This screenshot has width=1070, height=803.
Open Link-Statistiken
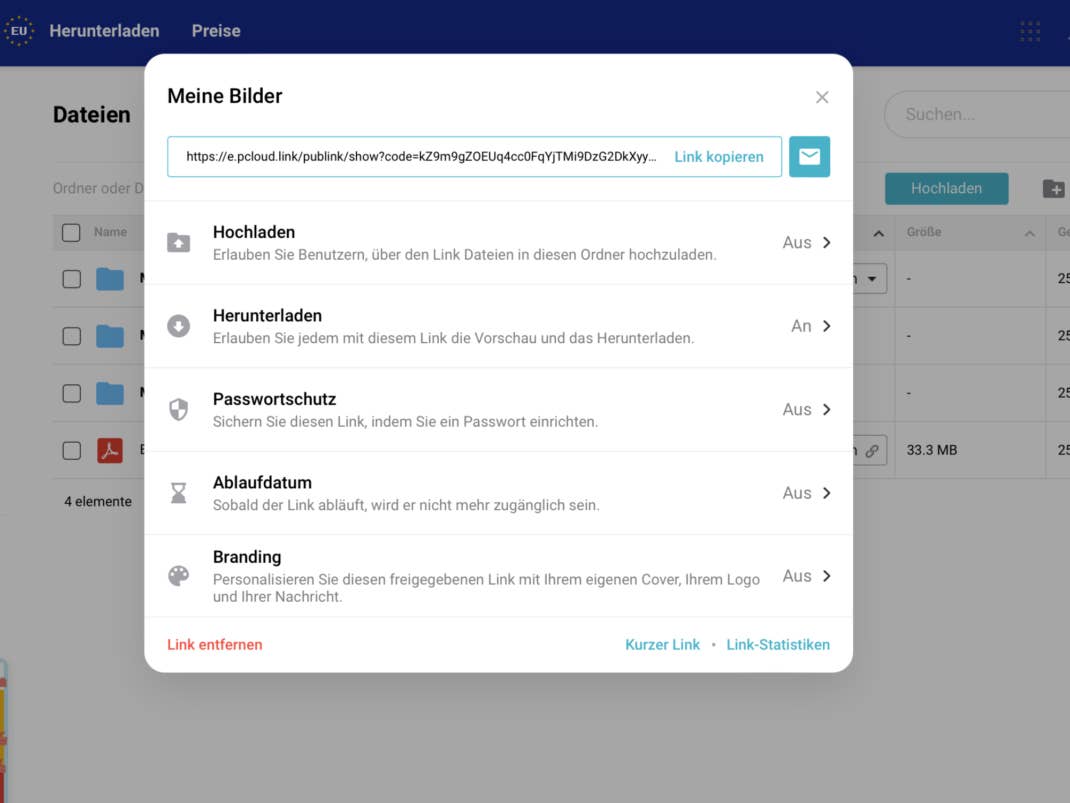pos(778,645)
